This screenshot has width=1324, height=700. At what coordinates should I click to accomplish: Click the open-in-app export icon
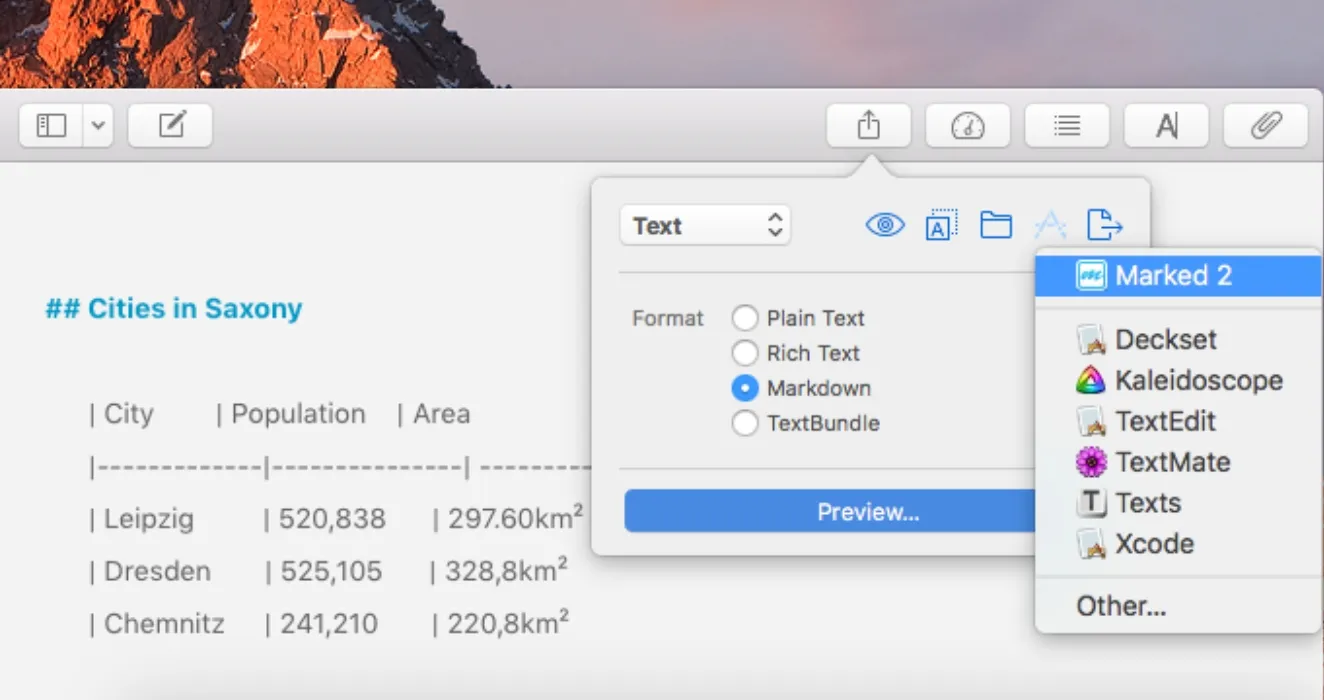tap(1104, 224)
